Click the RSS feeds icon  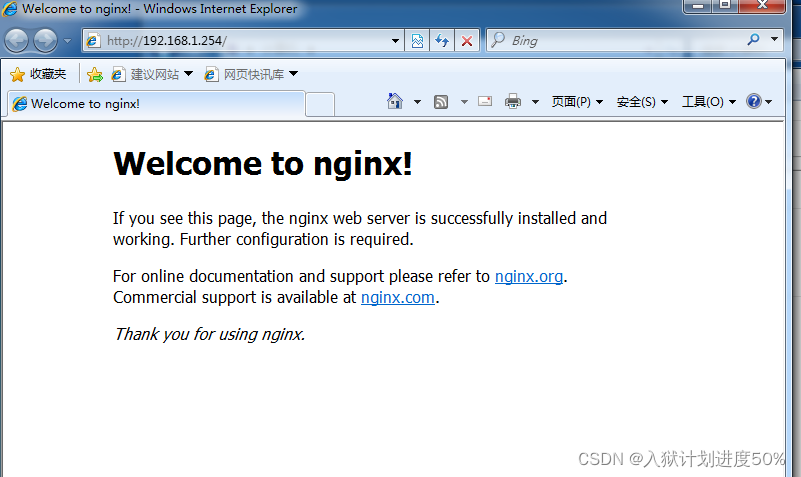coord(441,102)
